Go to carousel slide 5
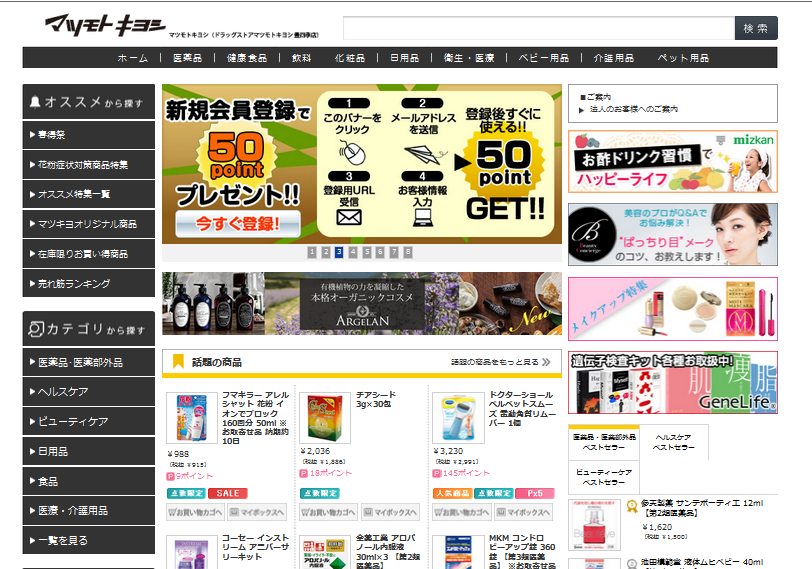Screen dimensions: 812x569 point(367,252)
